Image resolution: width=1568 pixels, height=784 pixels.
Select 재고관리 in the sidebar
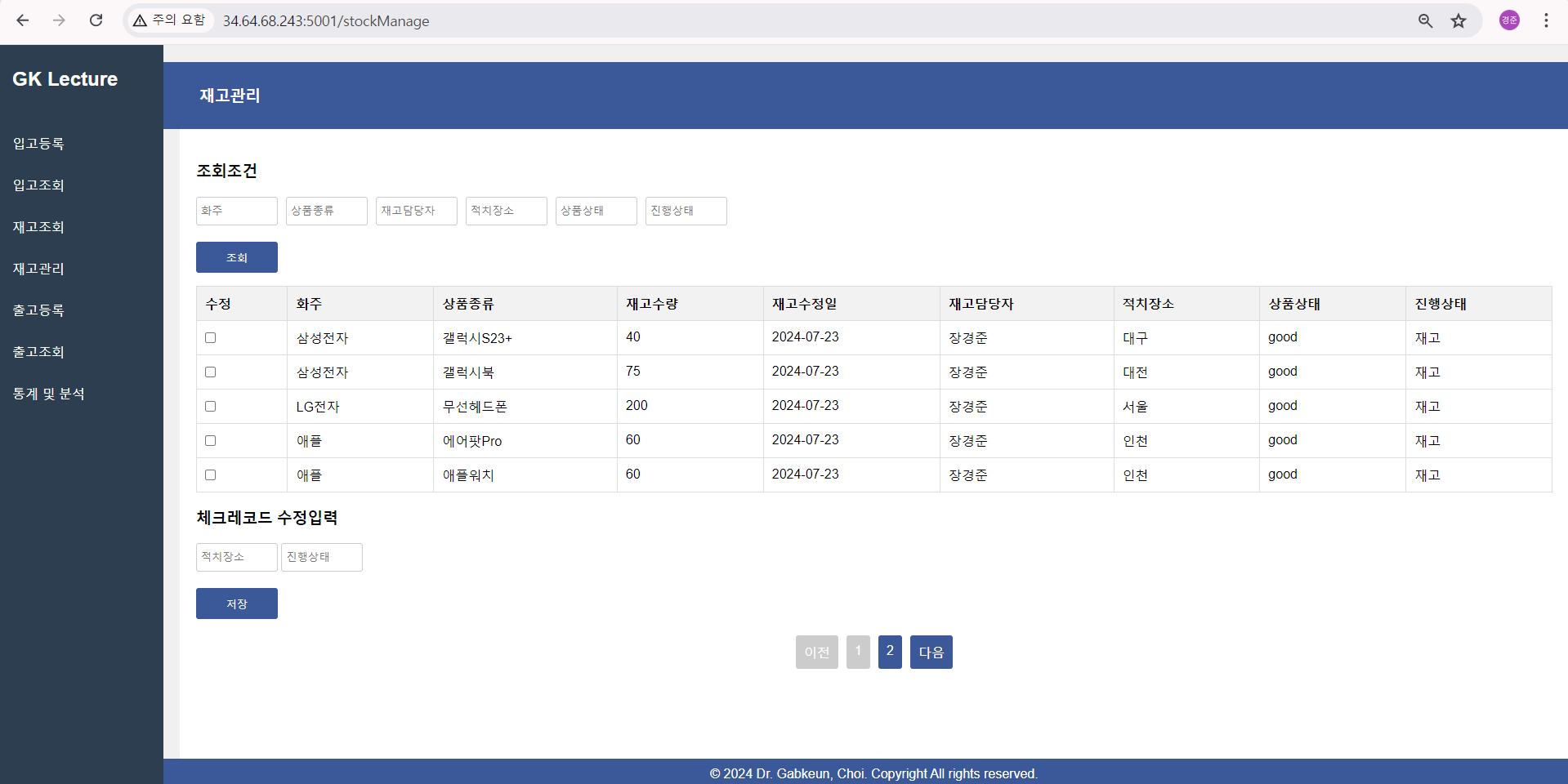point(38,269)
